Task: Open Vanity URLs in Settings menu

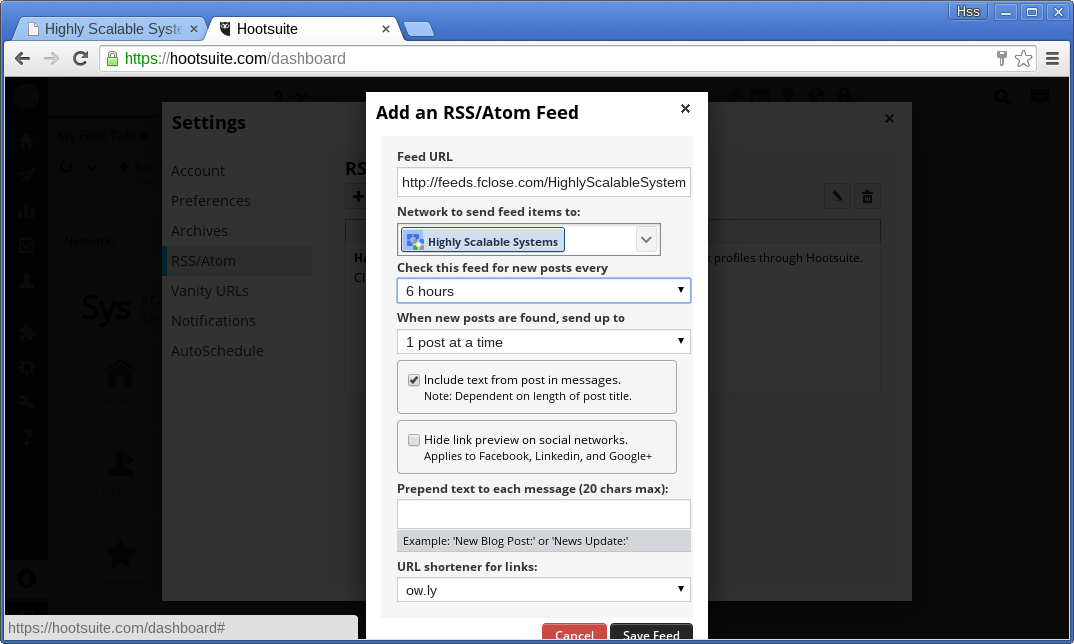Action: tap(210, 291)
